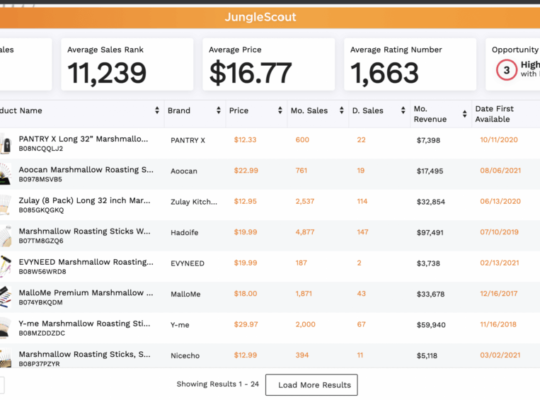Sort by Mo. Revenue column arrows
Image resolution: width=540 pixels, height=400 pixels.
(464, 114)
